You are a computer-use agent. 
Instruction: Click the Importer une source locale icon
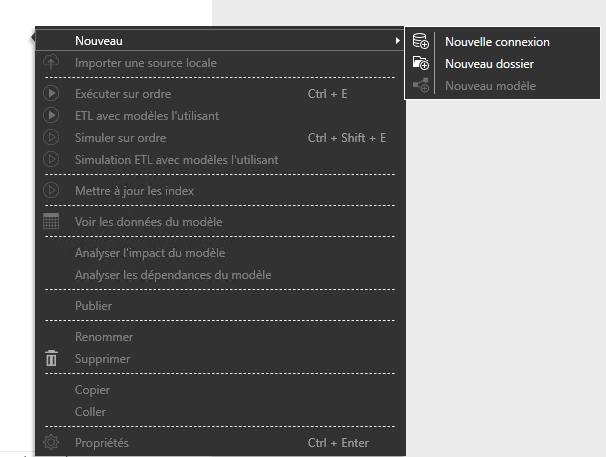(52, 63)
